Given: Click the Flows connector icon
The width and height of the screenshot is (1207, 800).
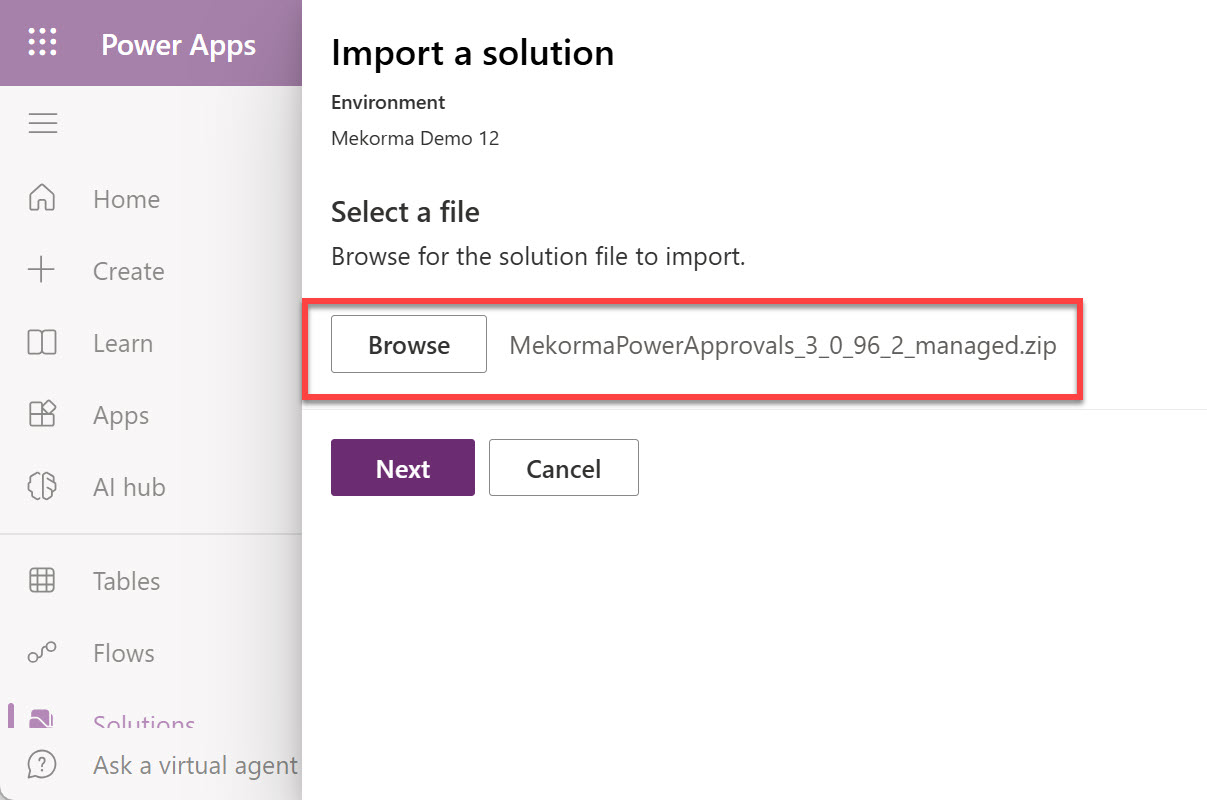Looking at the screenshot, I should (x=42, y=653).
